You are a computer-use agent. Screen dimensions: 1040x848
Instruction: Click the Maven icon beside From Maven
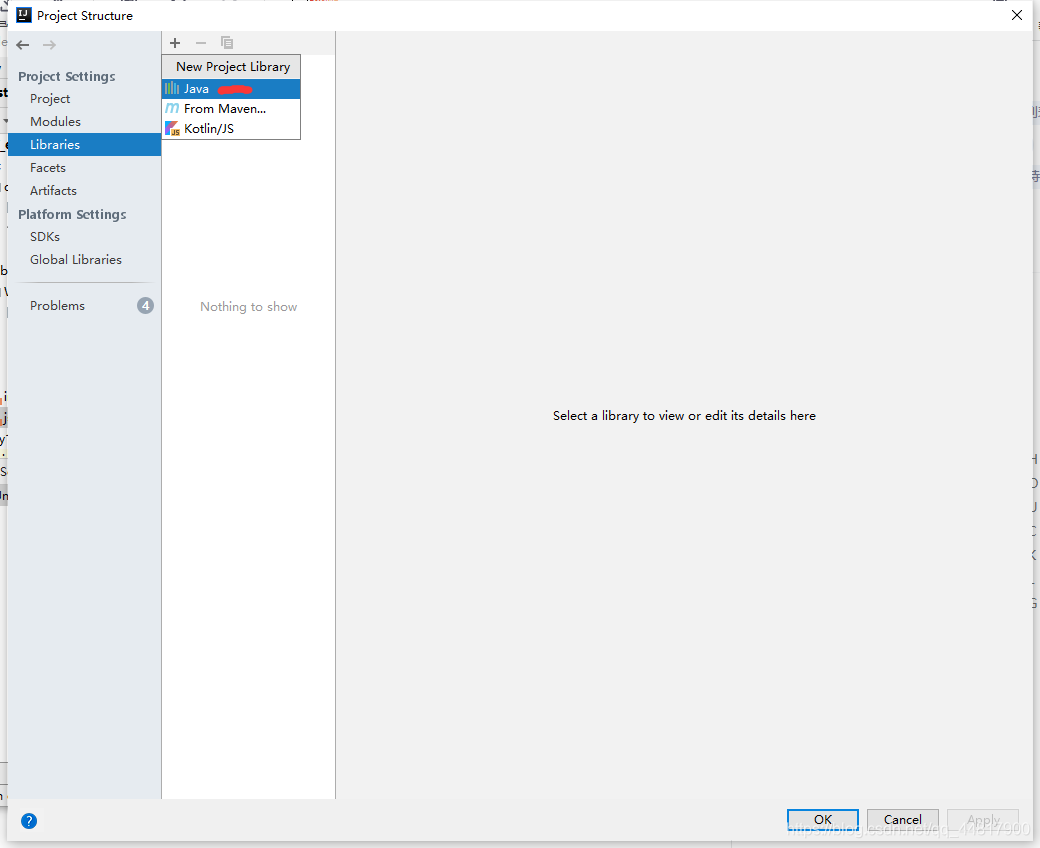coord(172,108)
